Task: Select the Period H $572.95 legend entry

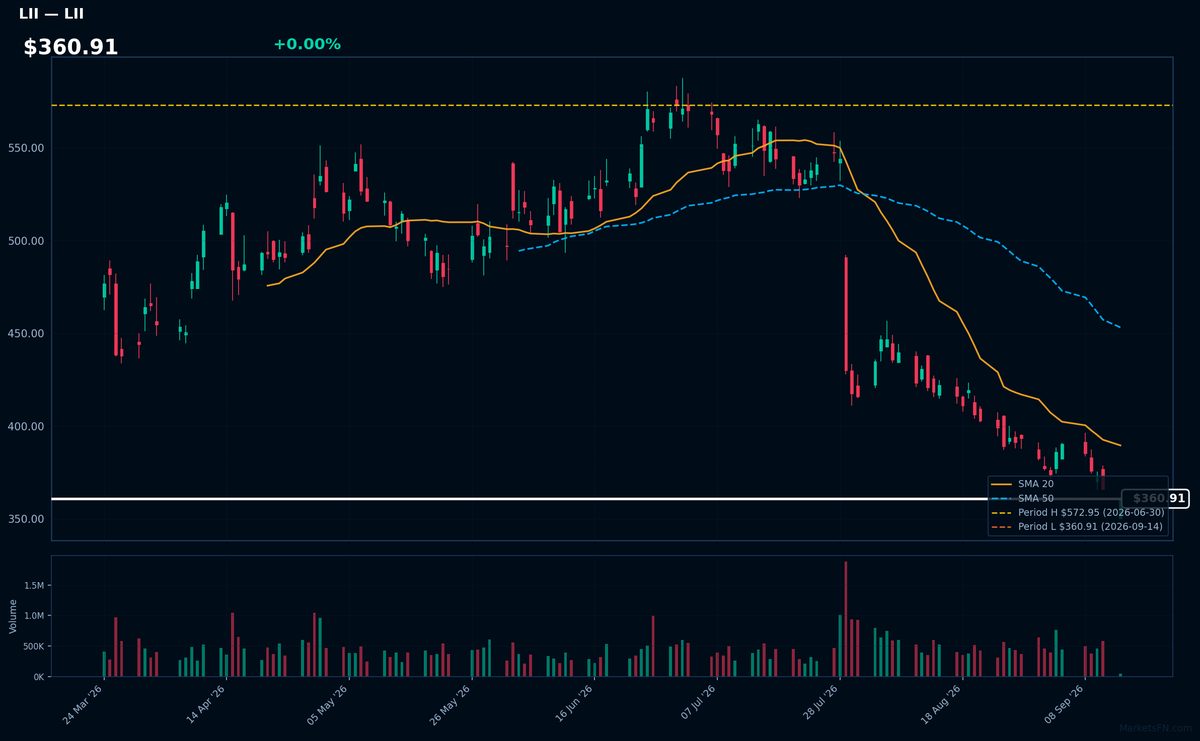Action: [x=1078, y=512]
